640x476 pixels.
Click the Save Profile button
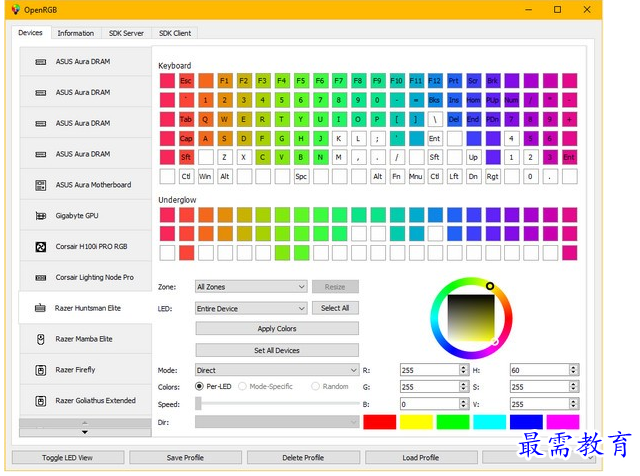185,458
